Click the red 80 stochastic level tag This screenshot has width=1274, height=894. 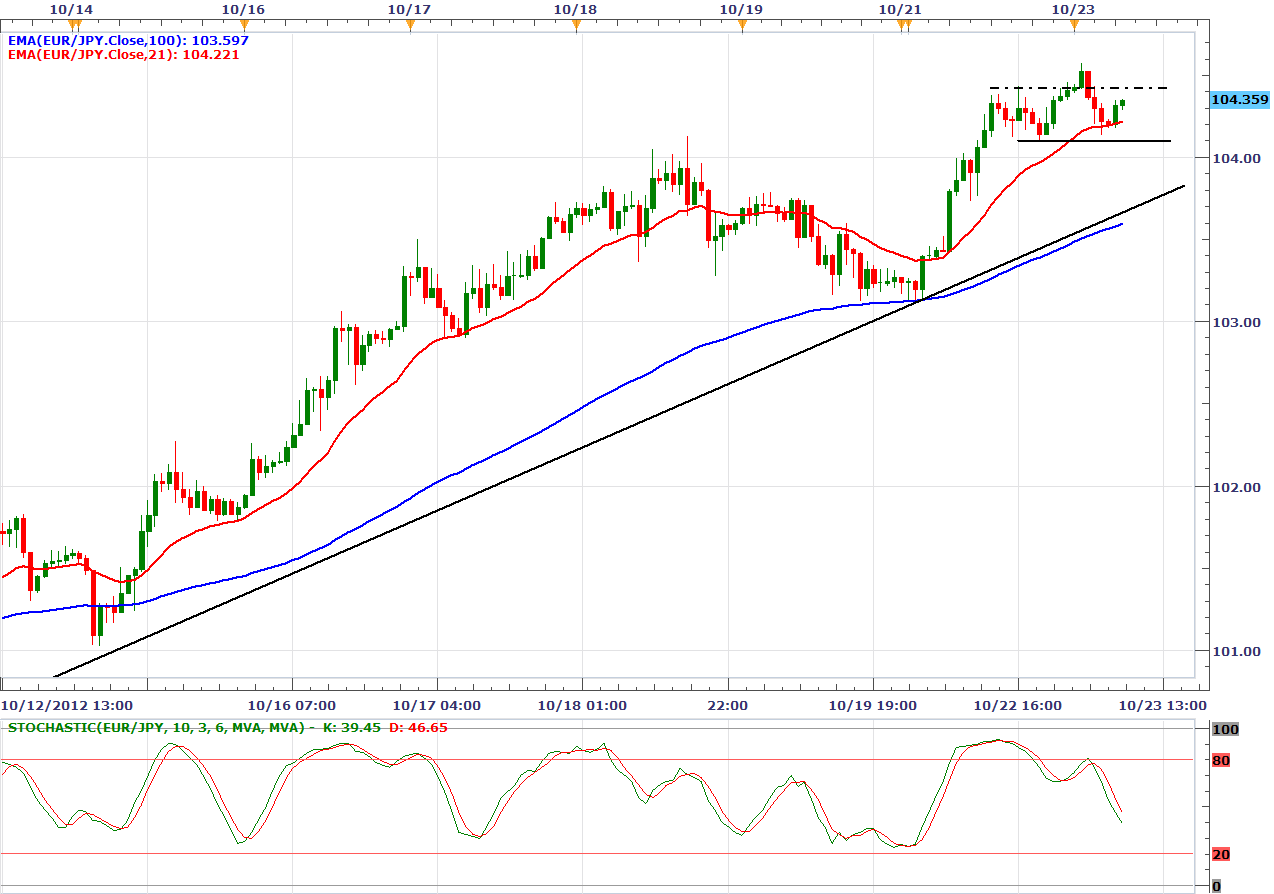[x=1221, y=761]
